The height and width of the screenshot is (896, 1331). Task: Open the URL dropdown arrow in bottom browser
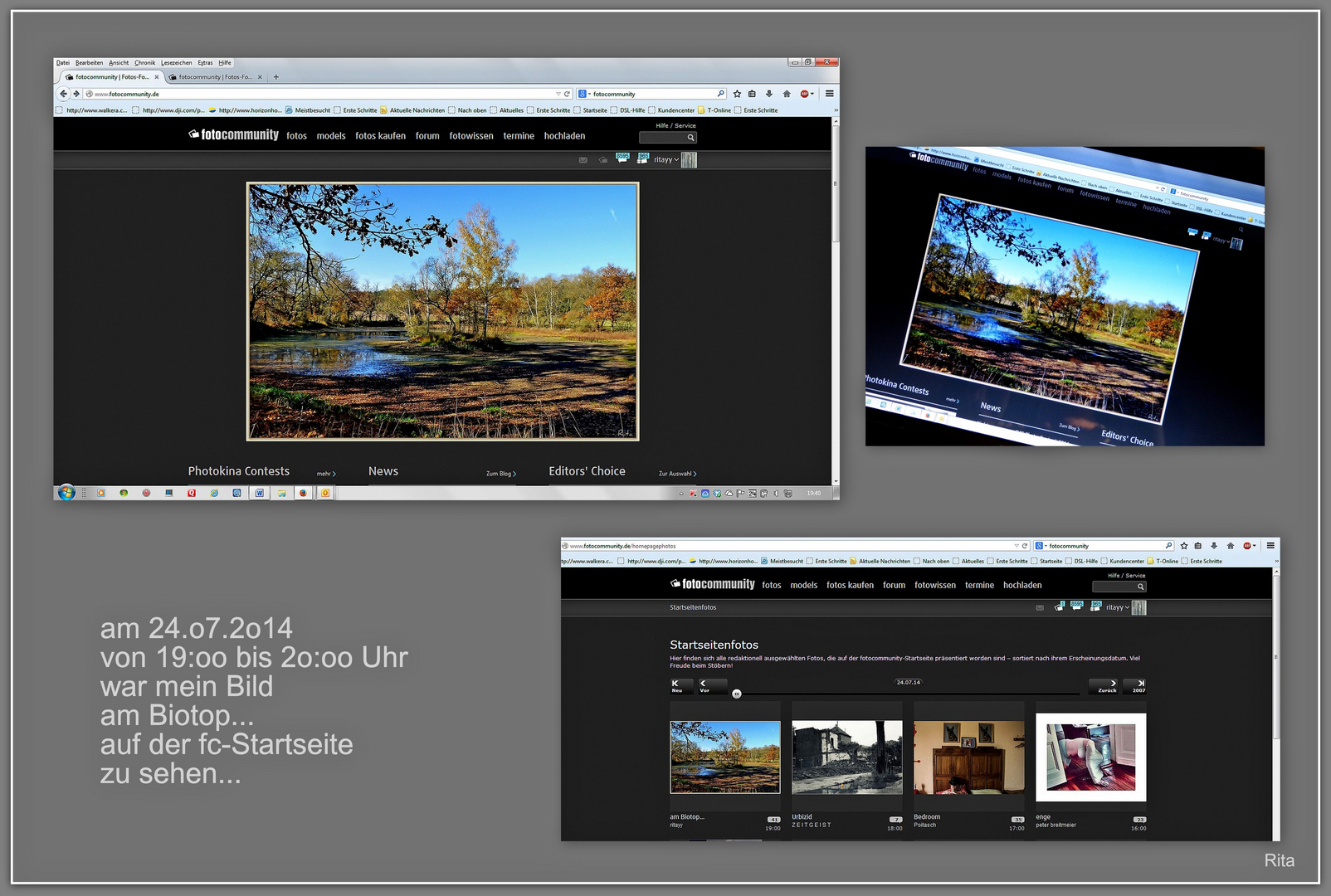tap(1017, 546)
